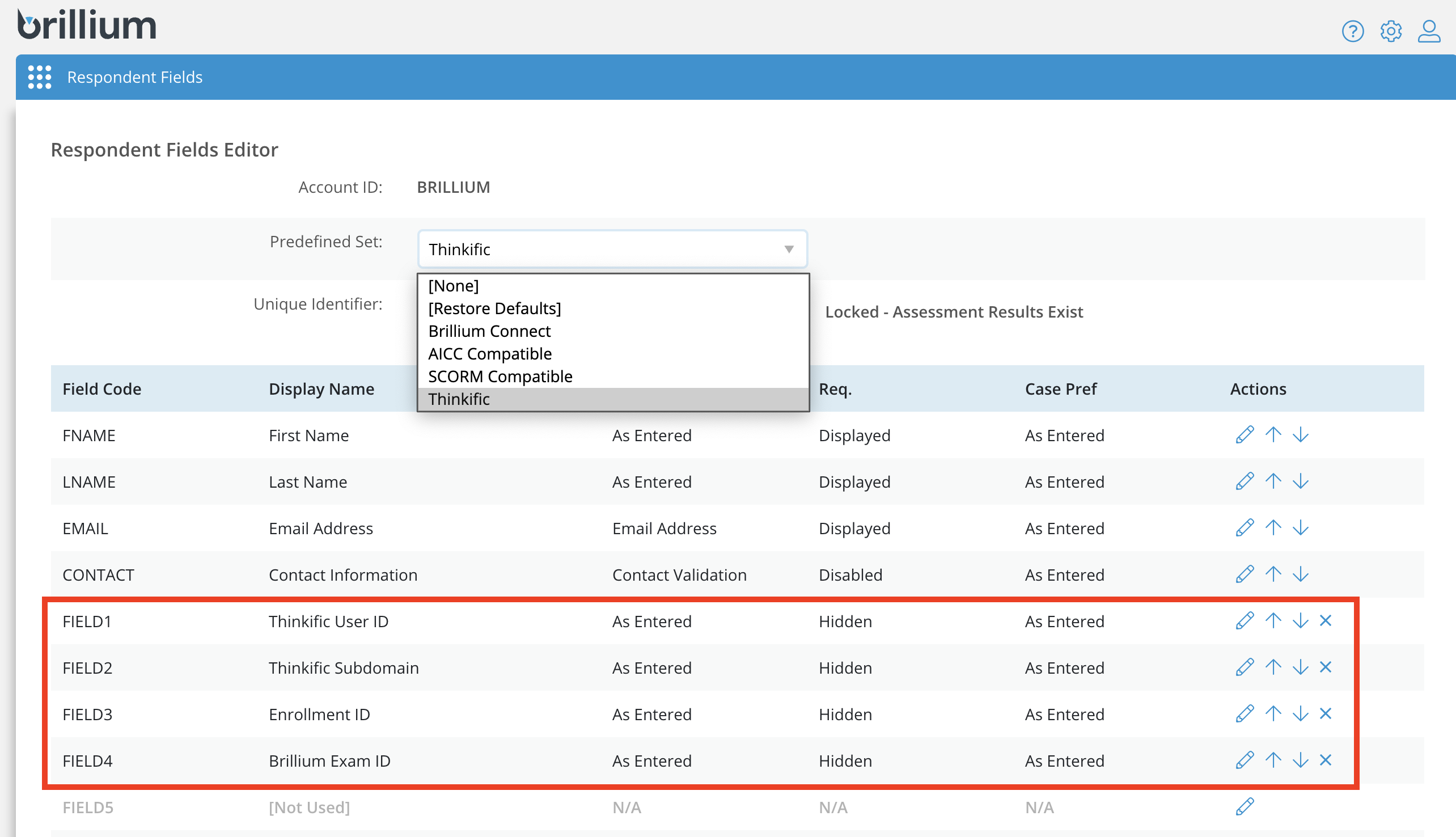Select Thinkific in the dropdown list
This screenshot has width=1456, height=837.
(613, 400)
